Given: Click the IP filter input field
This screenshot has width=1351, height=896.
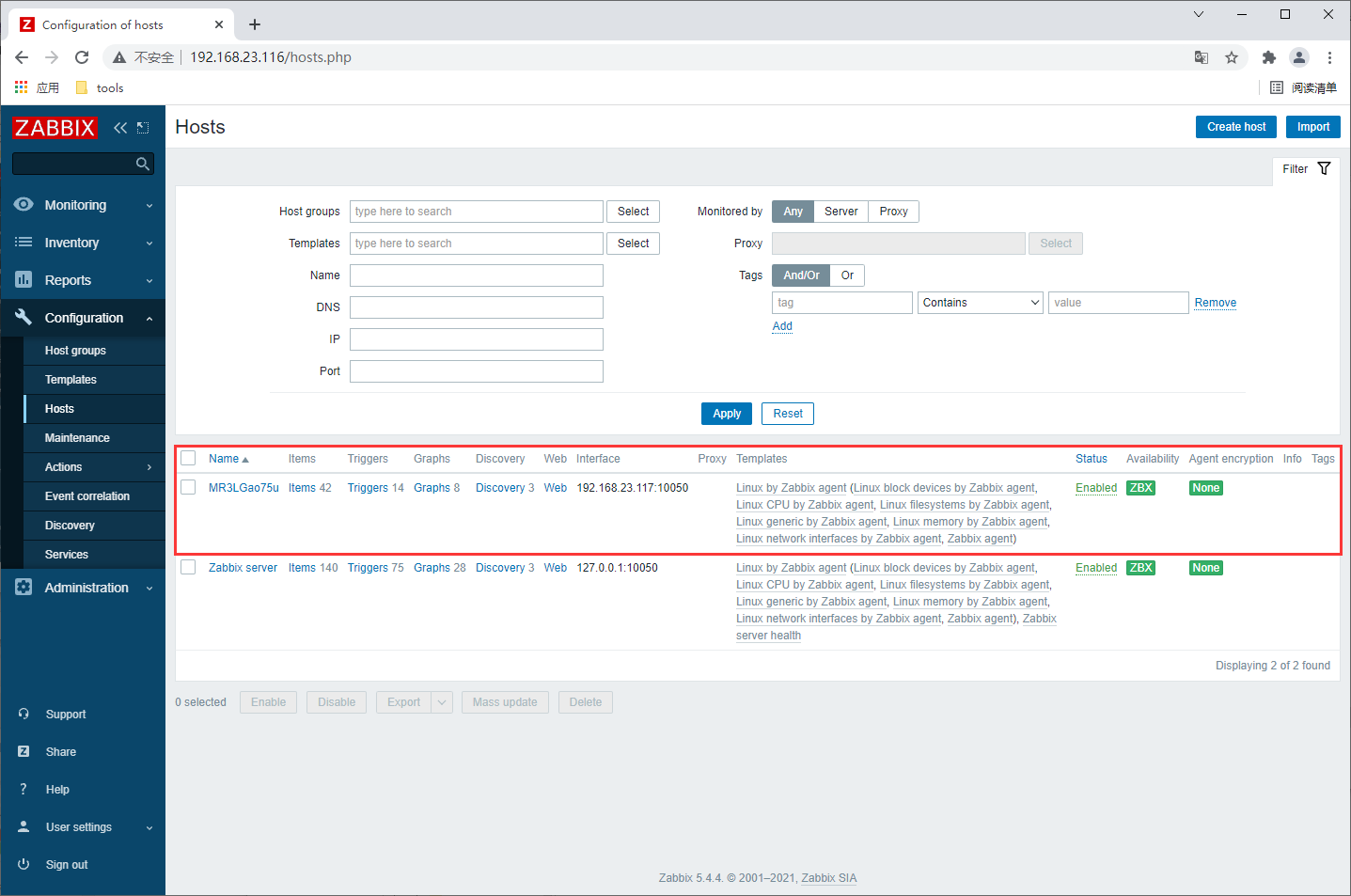Looking at the screenshot, I should (x=477, y=339).
